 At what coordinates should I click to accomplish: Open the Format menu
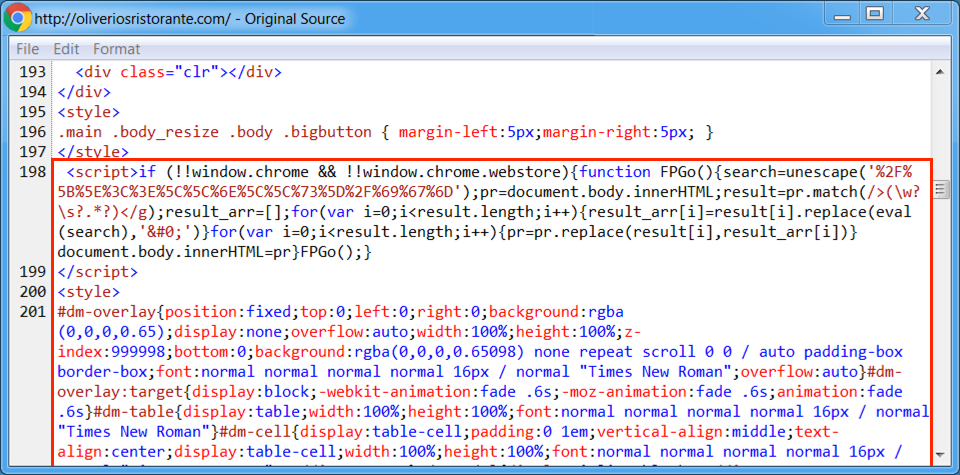coord(116,49)
